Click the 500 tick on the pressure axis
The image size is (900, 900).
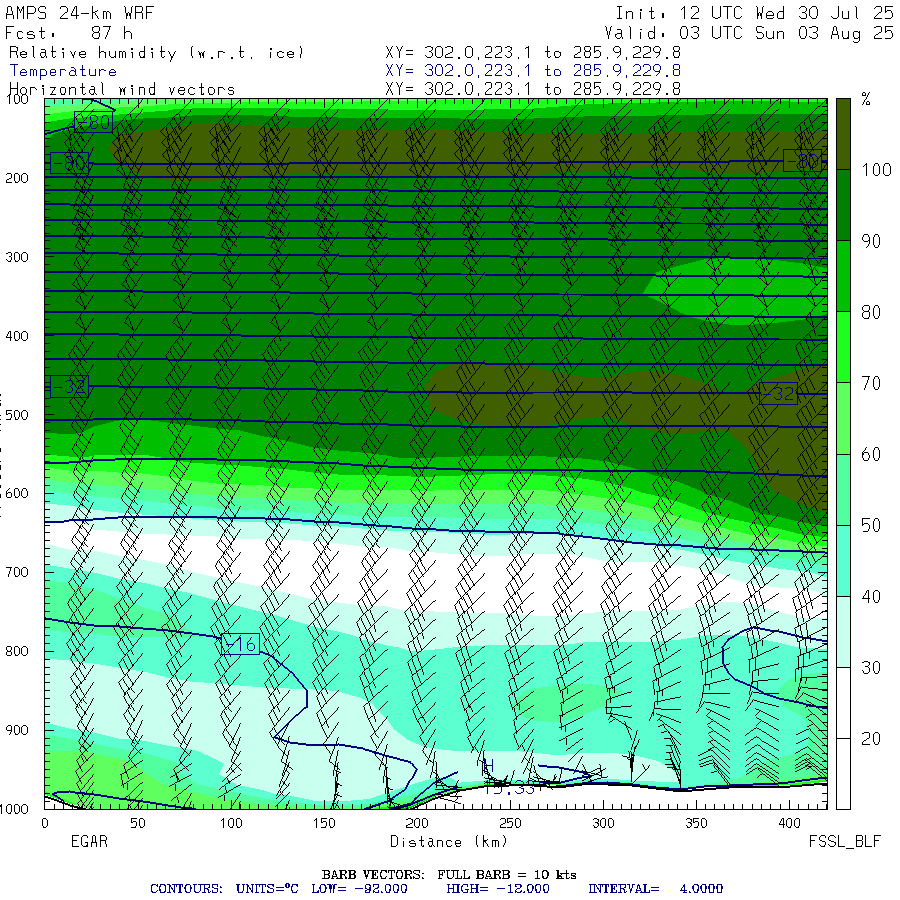[x=17, y=414]
